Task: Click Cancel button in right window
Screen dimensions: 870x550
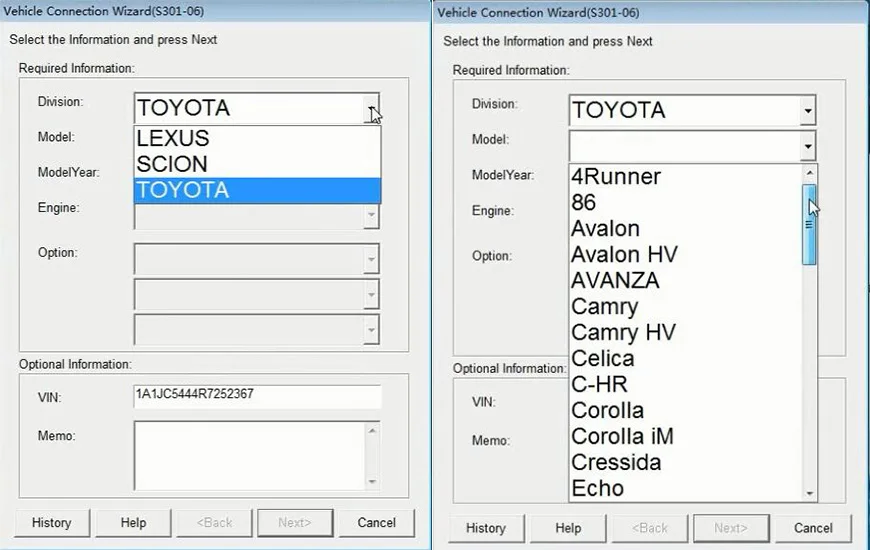Action: pyautogui.click(x=813, y=528)
